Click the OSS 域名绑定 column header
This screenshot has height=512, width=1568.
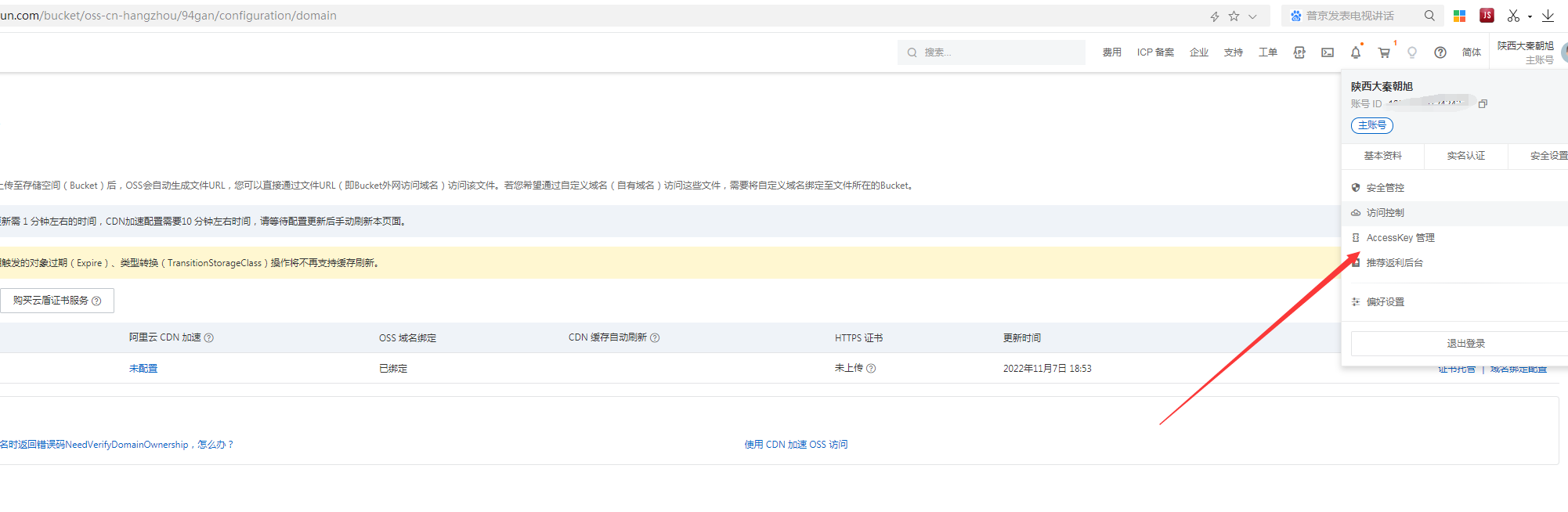[x=407, y=338]
